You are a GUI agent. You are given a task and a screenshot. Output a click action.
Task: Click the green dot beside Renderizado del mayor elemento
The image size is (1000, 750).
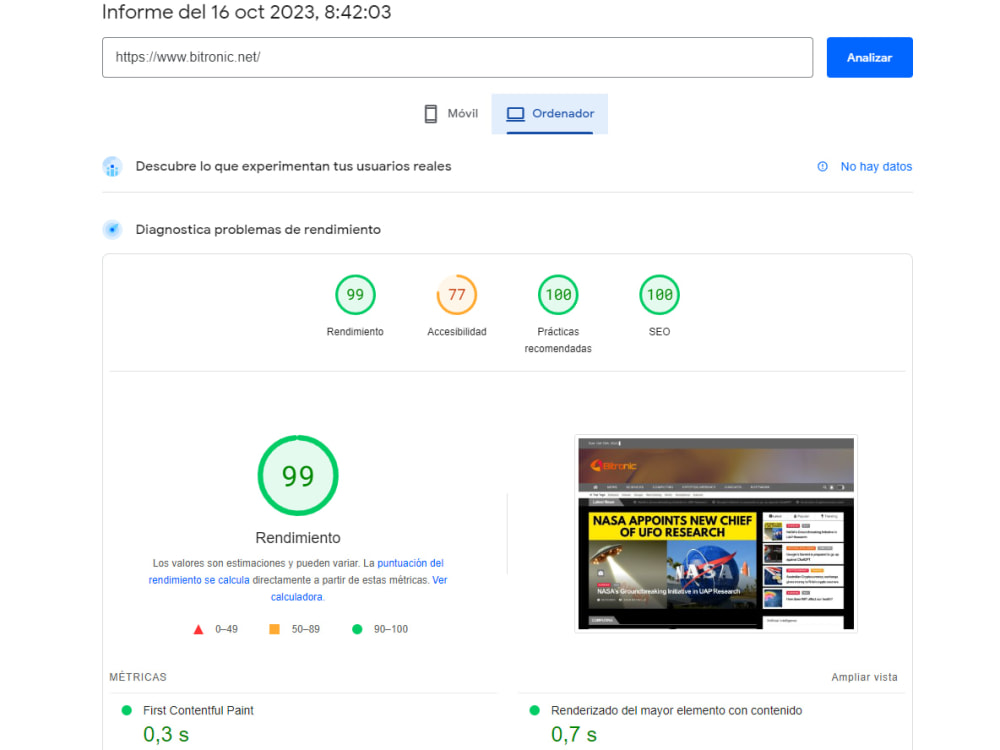(534, 710)
